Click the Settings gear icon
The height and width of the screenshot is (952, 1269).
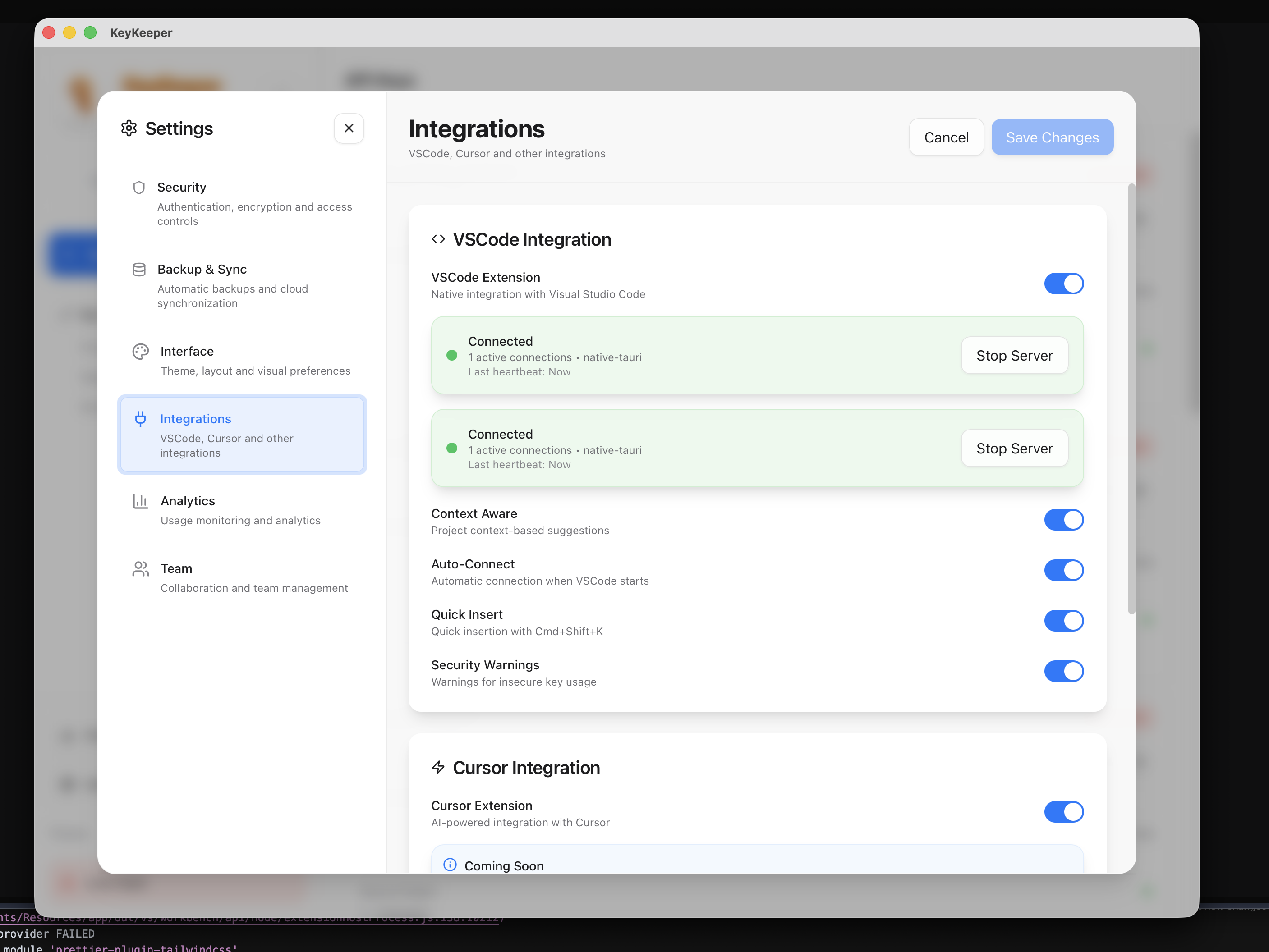pos(129,128)
